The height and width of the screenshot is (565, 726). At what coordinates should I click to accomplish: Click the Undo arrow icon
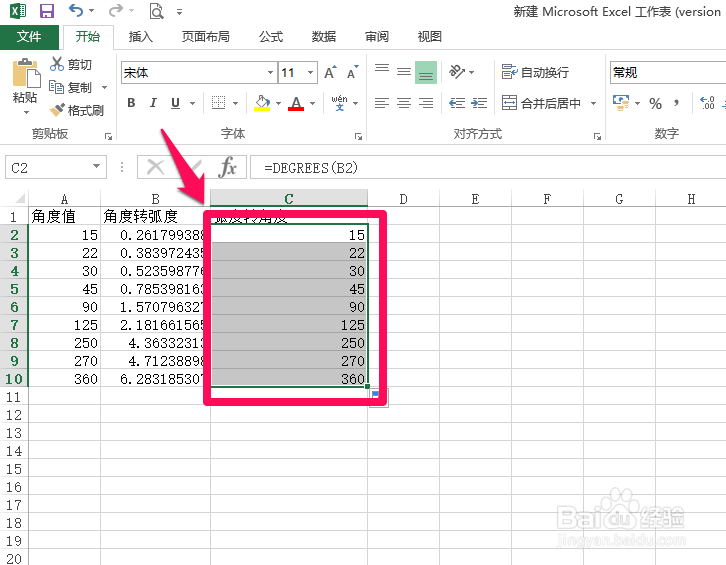(x=76, y=10)
